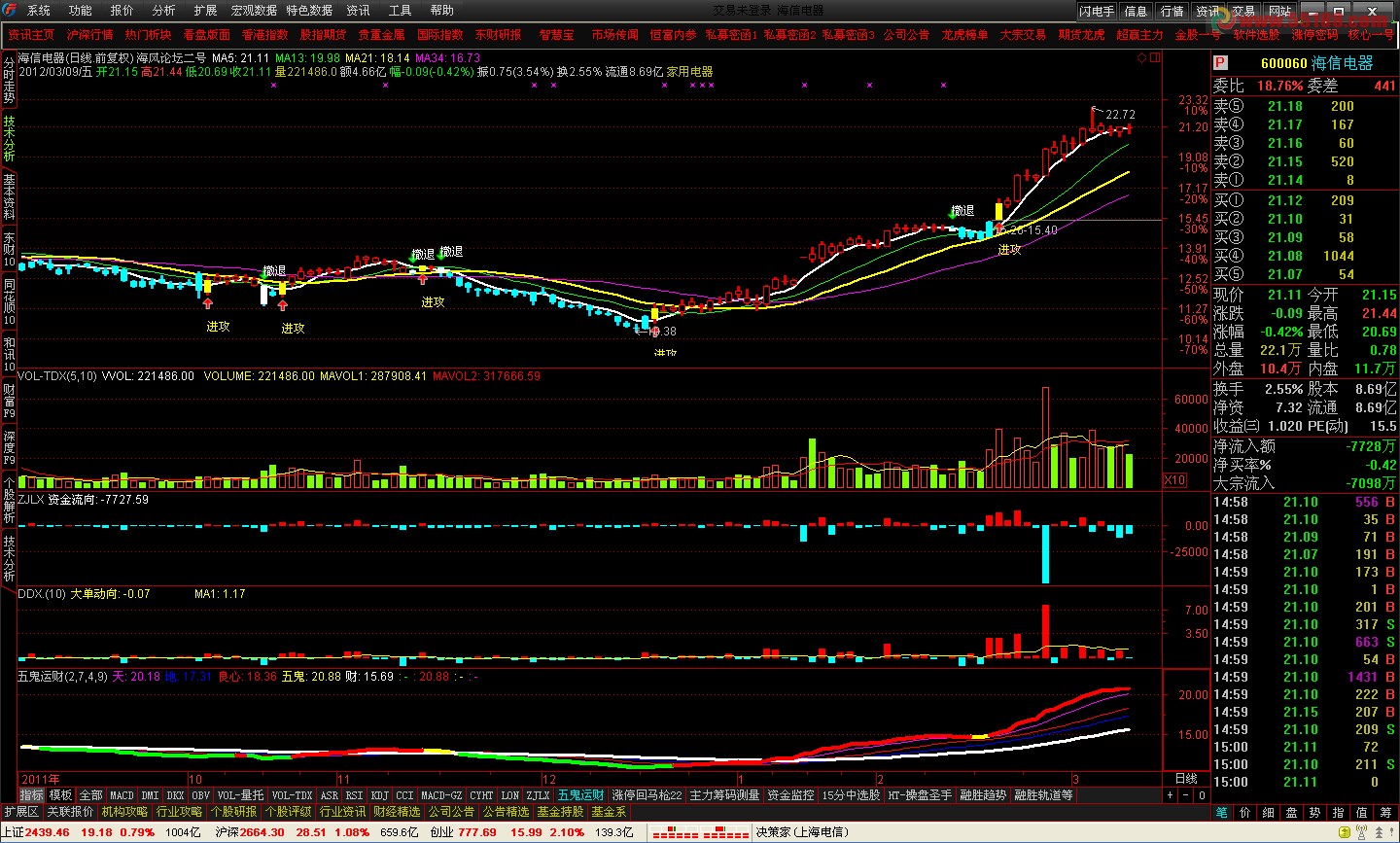1400x843 pixels.
Task: Open the 宏观数据 menu
Action: click(254, 11)
